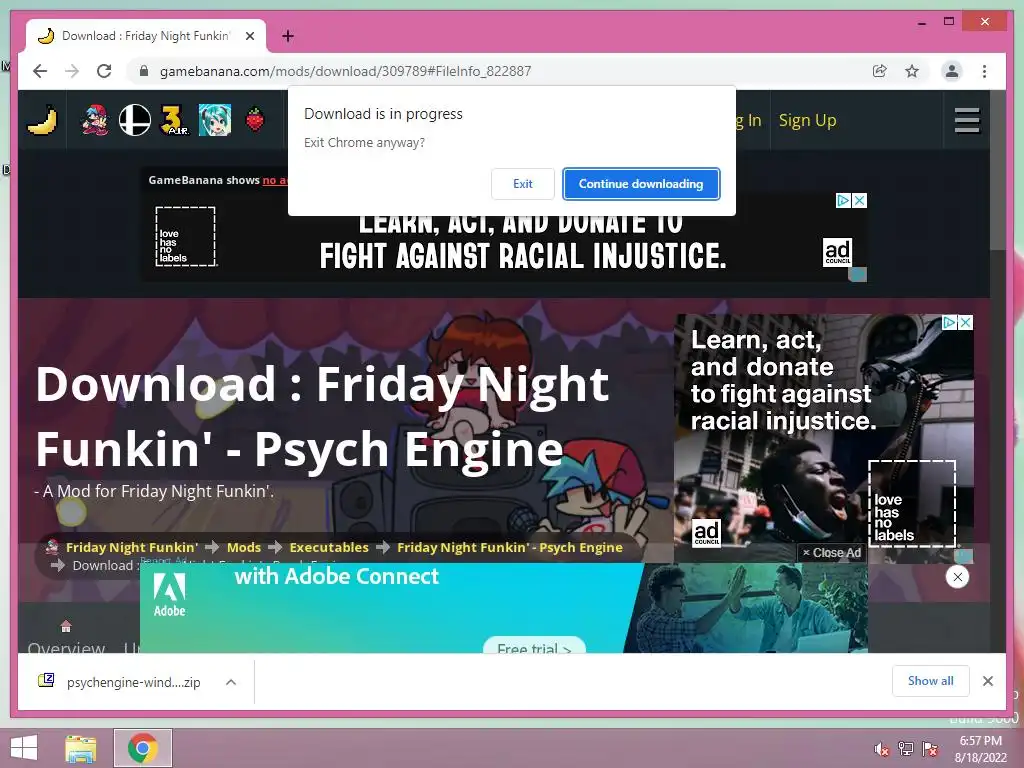Open the hamburger site menu
The height and width of the screenshot is (768, 1024).
coord(967,120)
